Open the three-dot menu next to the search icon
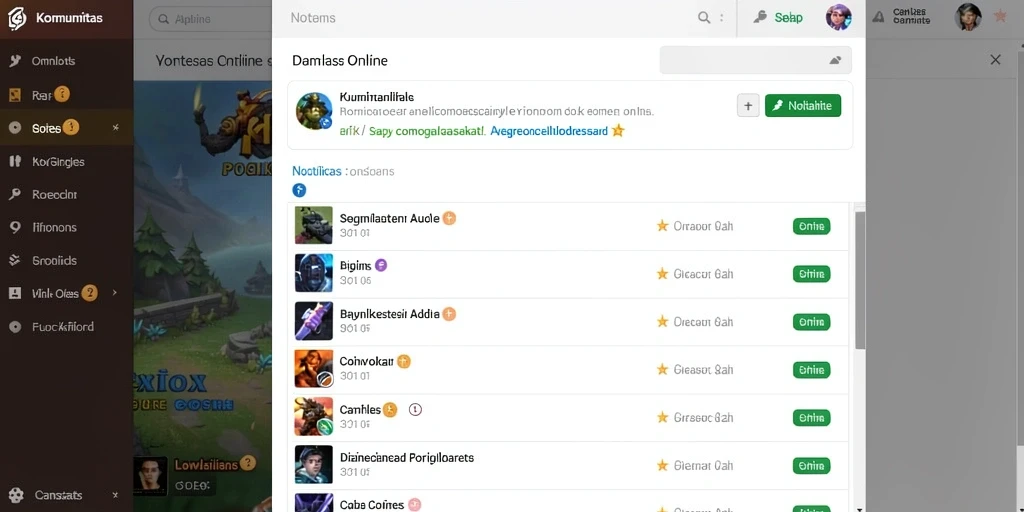Viewport: 1024px width, 512px height. [x=722, y=18]
